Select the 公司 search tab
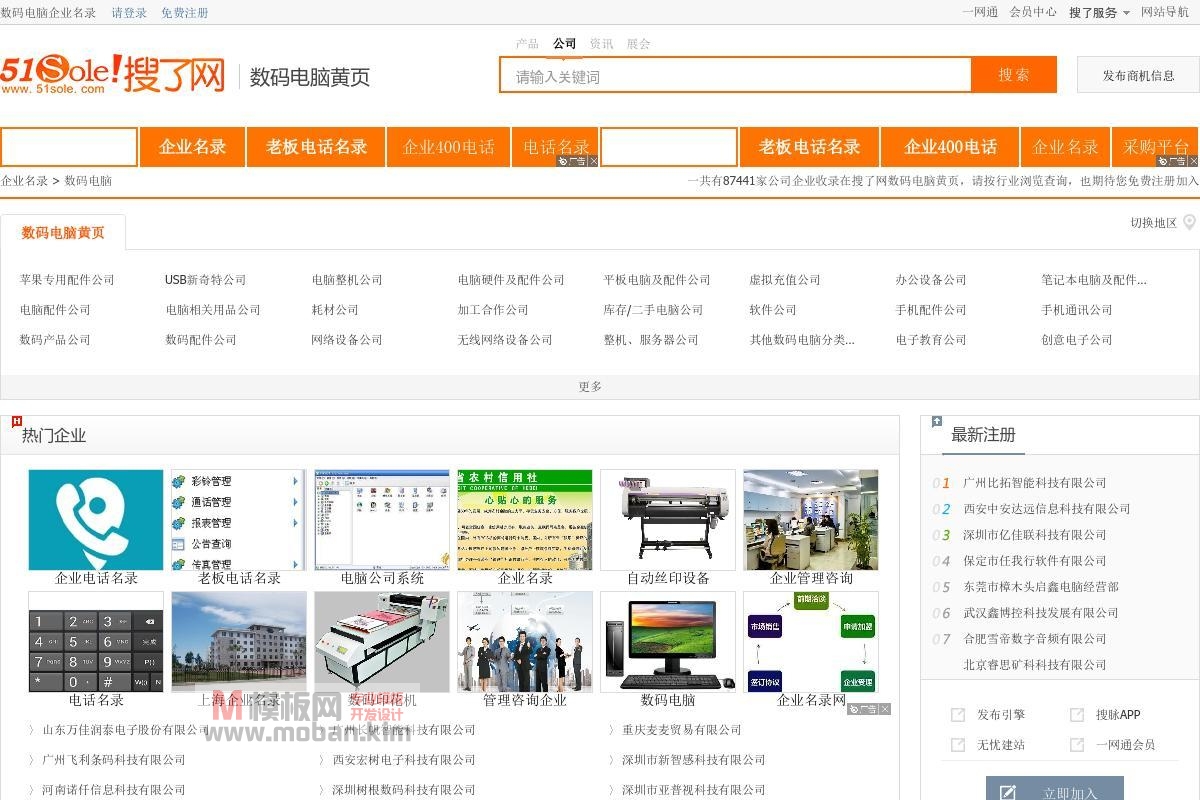Image resolution: width=1200 pixels, height=800 pixels. coord(564,44)
